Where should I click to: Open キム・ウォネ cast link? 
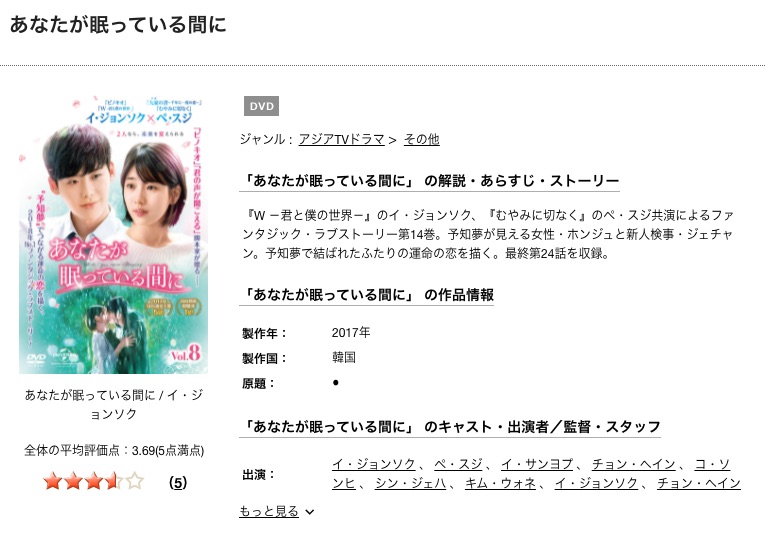pos(500,483)
